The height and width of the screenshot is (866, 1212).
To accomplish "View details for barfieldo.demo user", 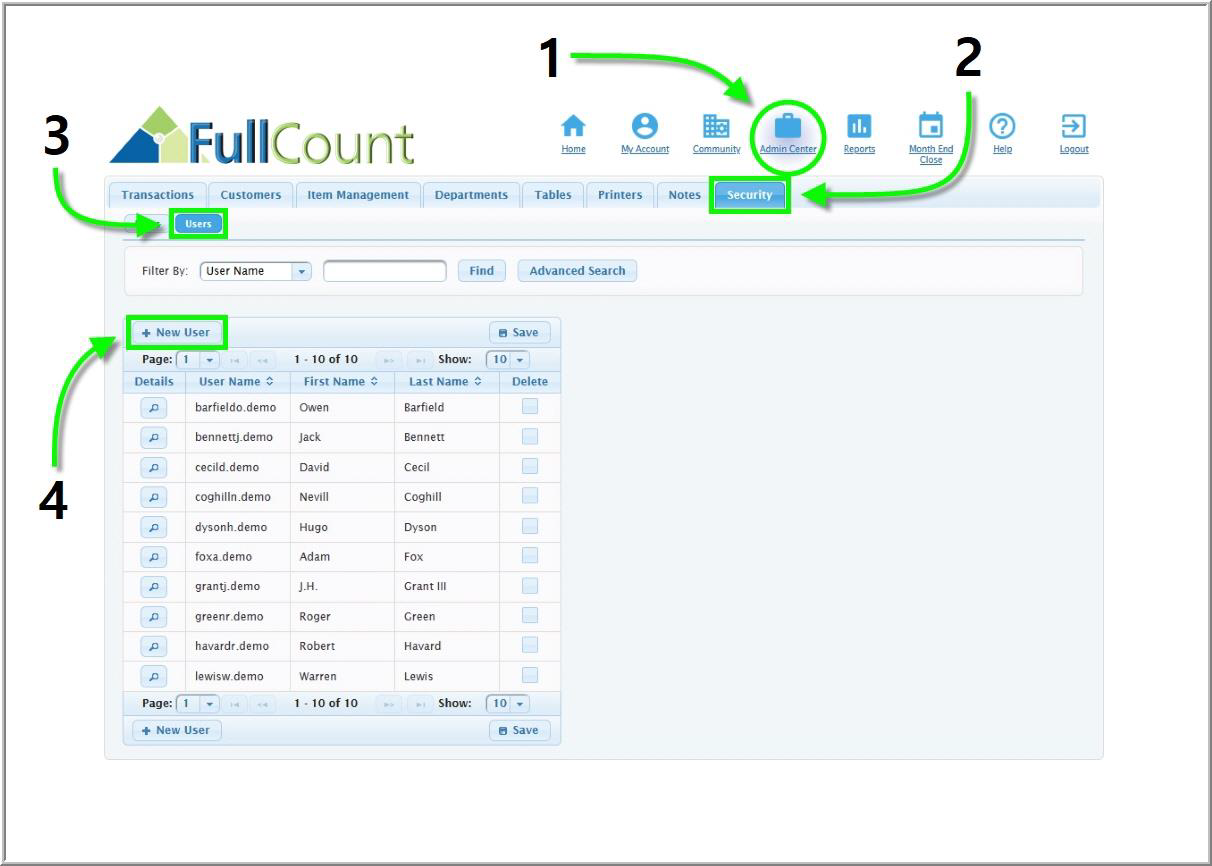I will click(153, 408).
